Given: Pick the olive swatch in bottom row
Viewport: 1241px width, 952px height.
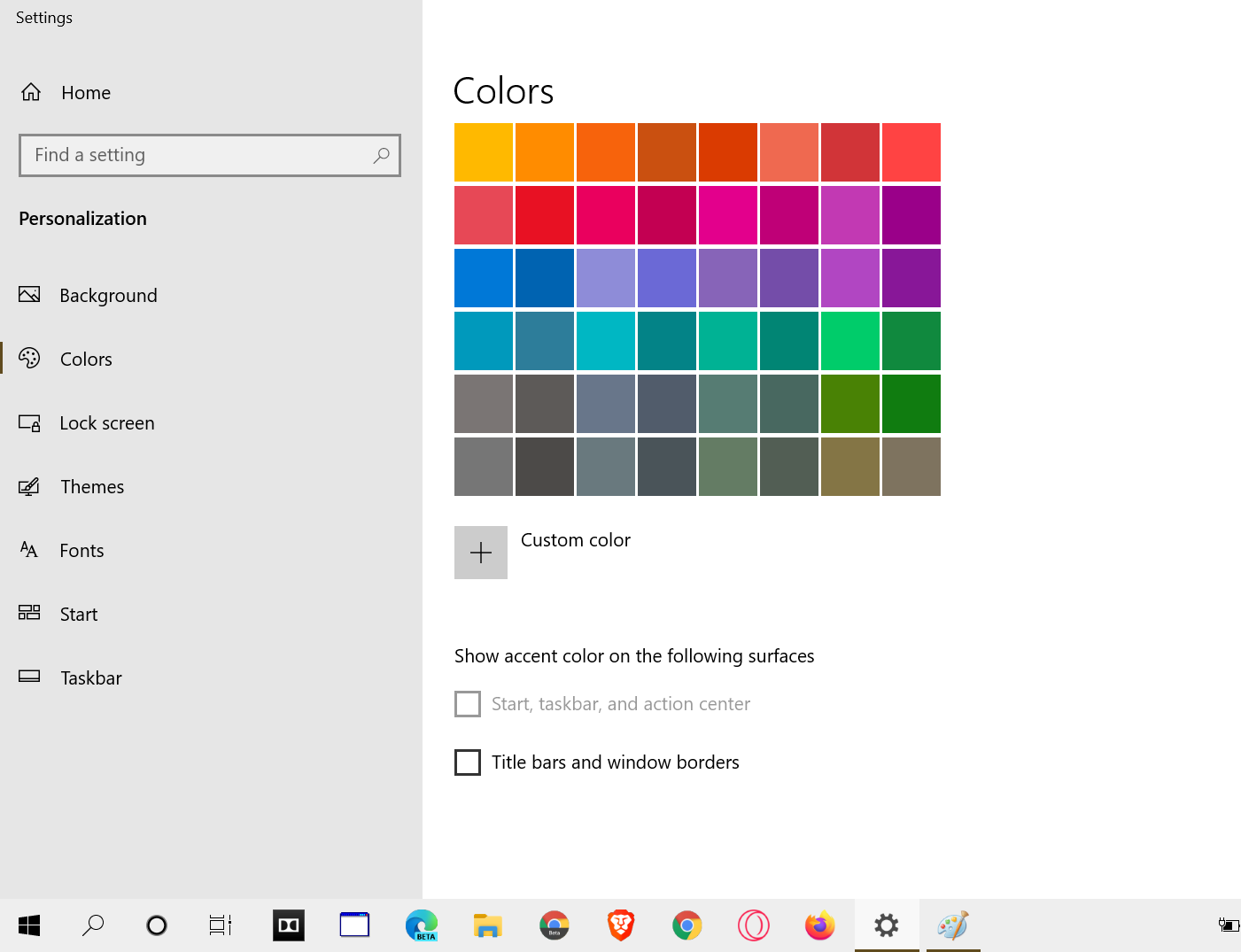Looking at the screenshot, I should (x=850, y=467).
